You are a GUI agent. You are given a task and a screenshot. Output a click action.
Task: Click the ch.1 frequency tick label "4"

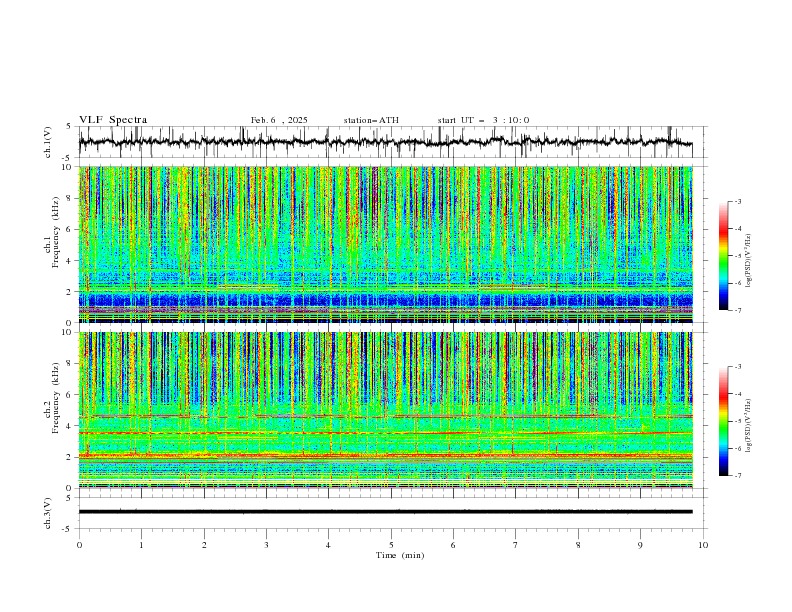pyautogui.click(x=70, y=261)
